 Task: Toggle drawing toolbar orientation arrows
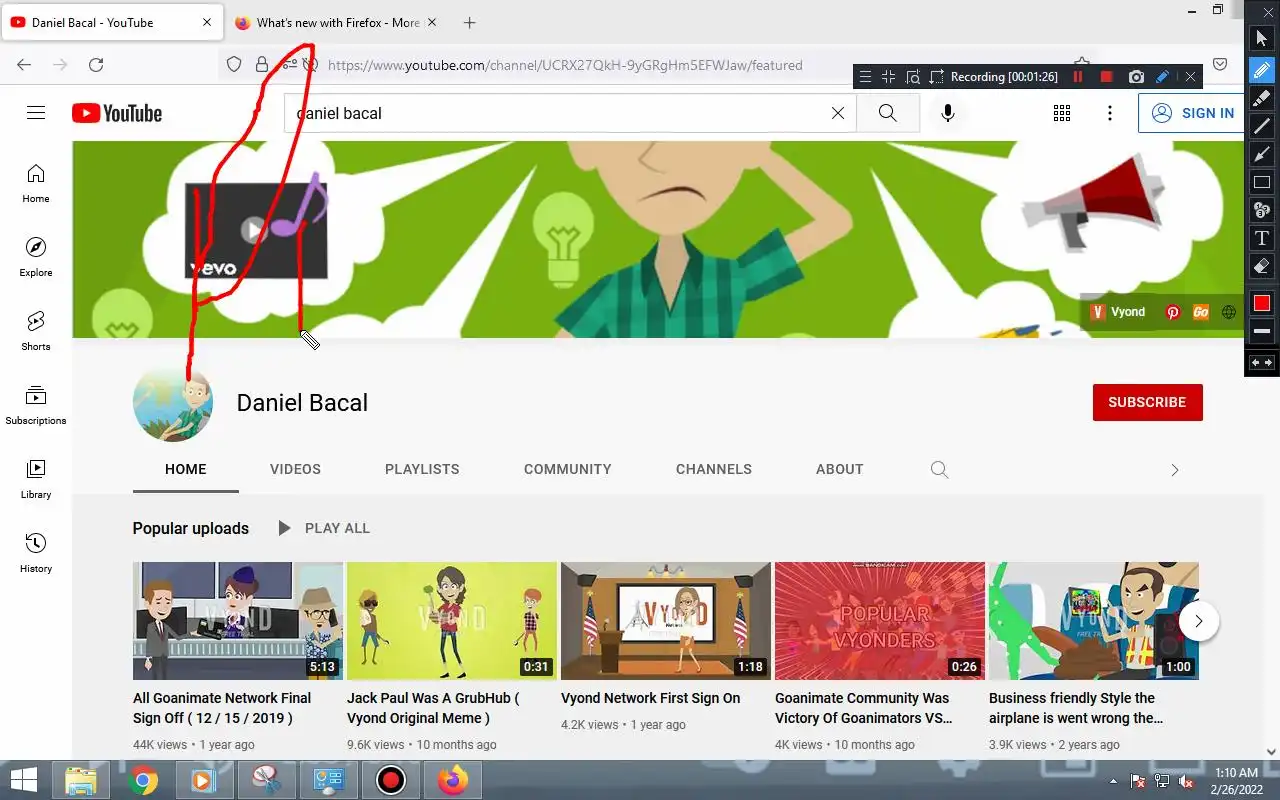(1262, 363)
